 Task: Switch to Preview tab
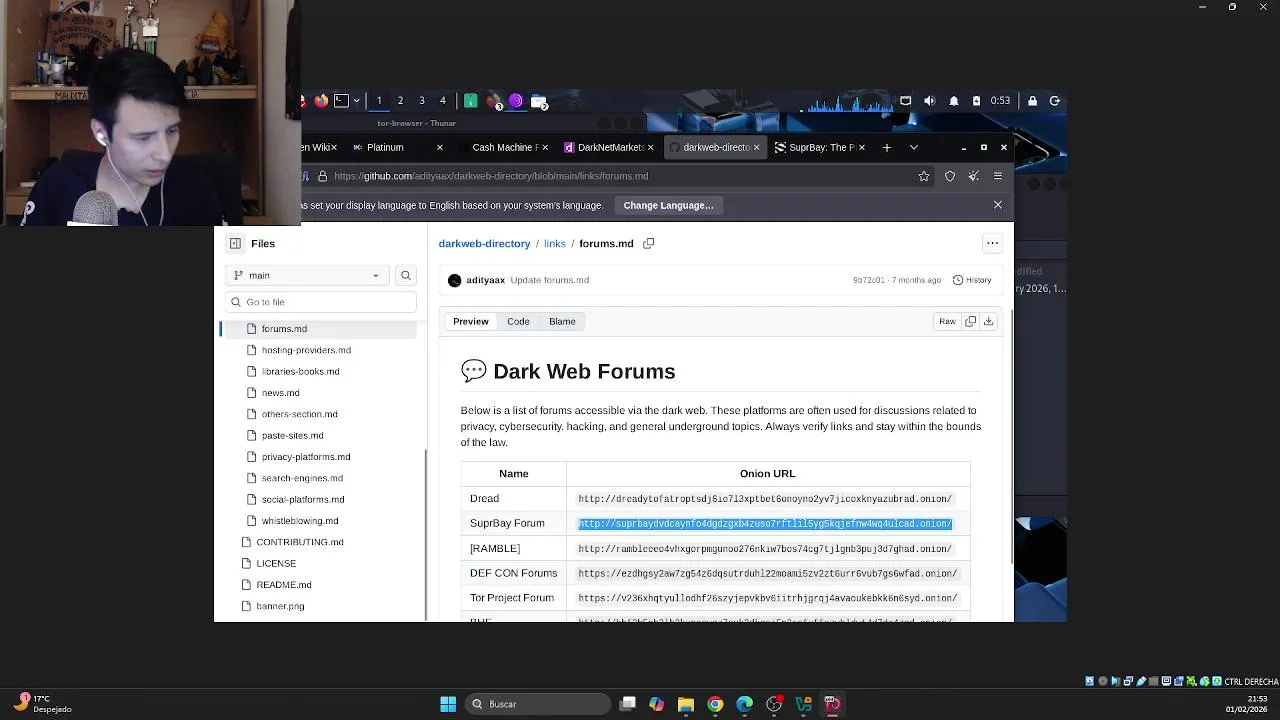click(470, 321)
